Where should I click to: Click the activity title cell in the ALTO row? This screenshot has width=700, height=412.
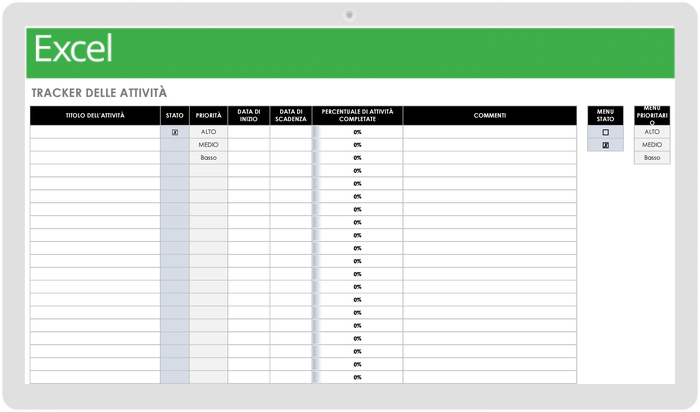click(x=95, y=132)
